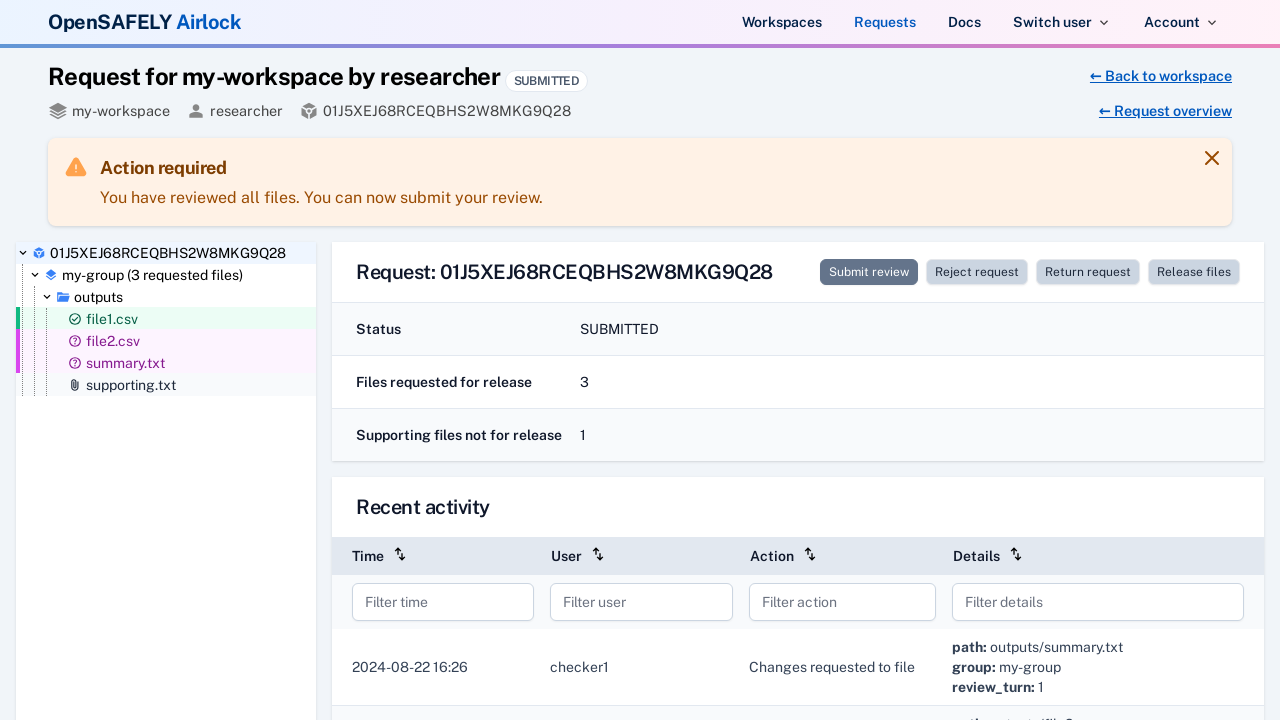Focus the Filter details input
This screenshot has height=720, width=1280.
coord(1098,602)
